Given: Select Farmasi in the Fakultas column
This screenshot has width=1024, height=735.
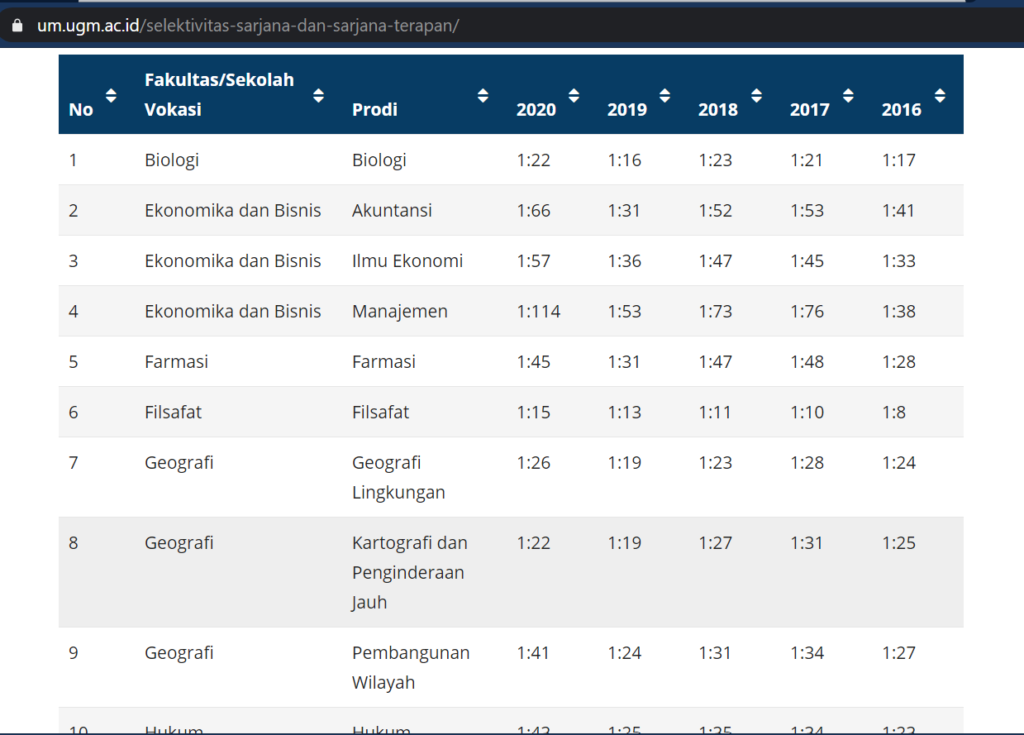Looking at the screenshot, I should pos(176,361).
